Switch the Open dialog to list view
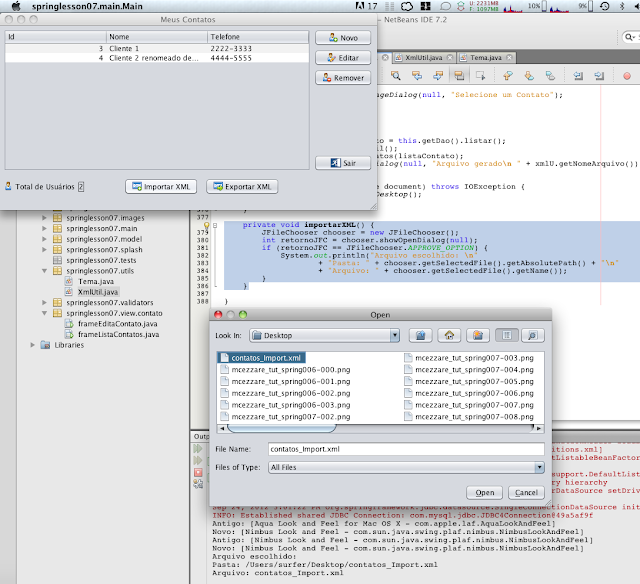640x584 pixels. pos(507,335)
